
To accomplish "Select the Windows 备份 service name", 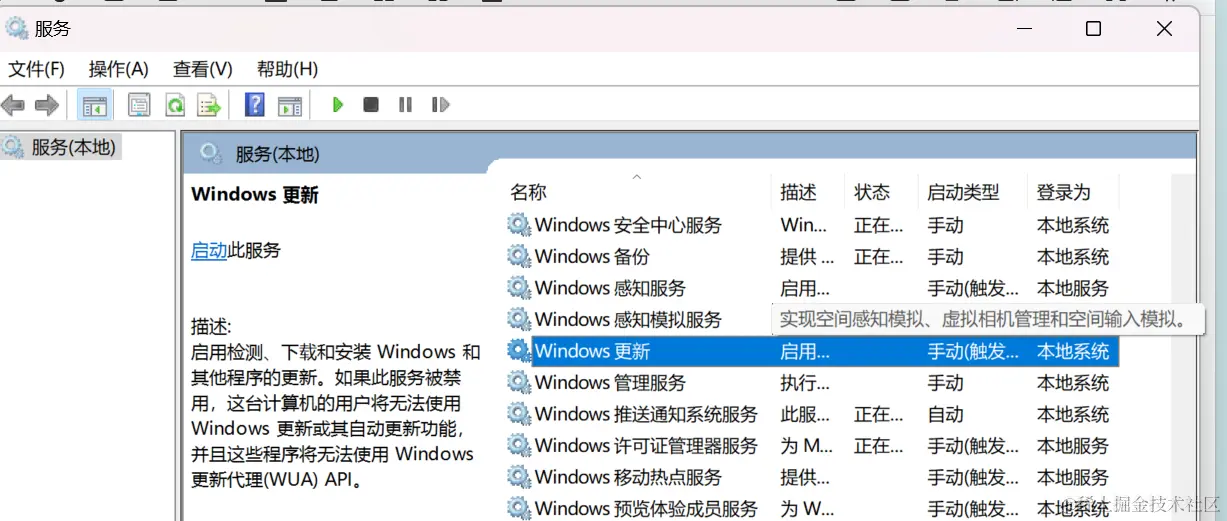I will point(592,256).
